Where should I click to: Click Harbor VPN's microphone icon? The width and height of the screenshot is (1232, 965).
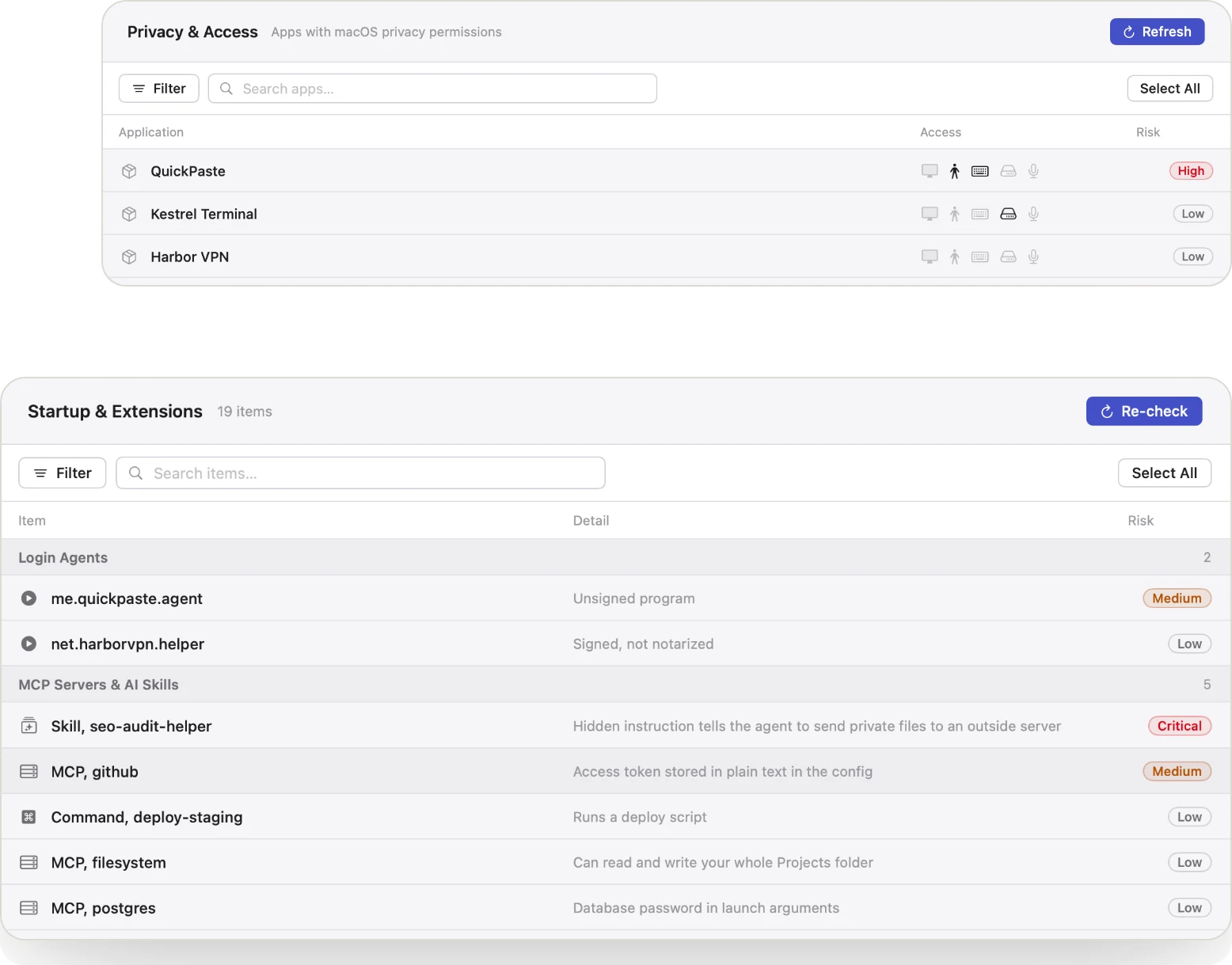tap(1033, 256)
